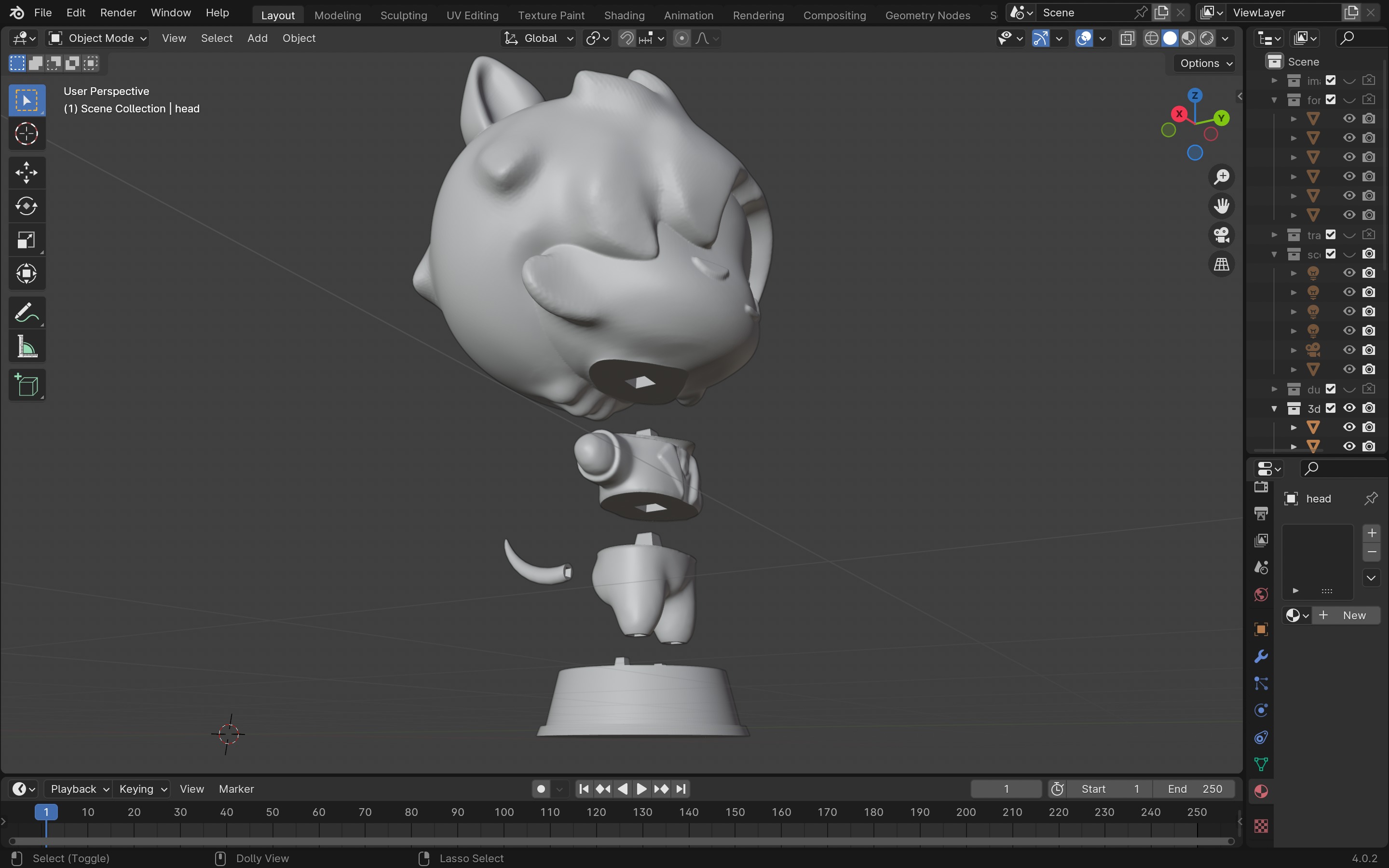
Task: Toggle X-ray display
Action: (1127, 39)
